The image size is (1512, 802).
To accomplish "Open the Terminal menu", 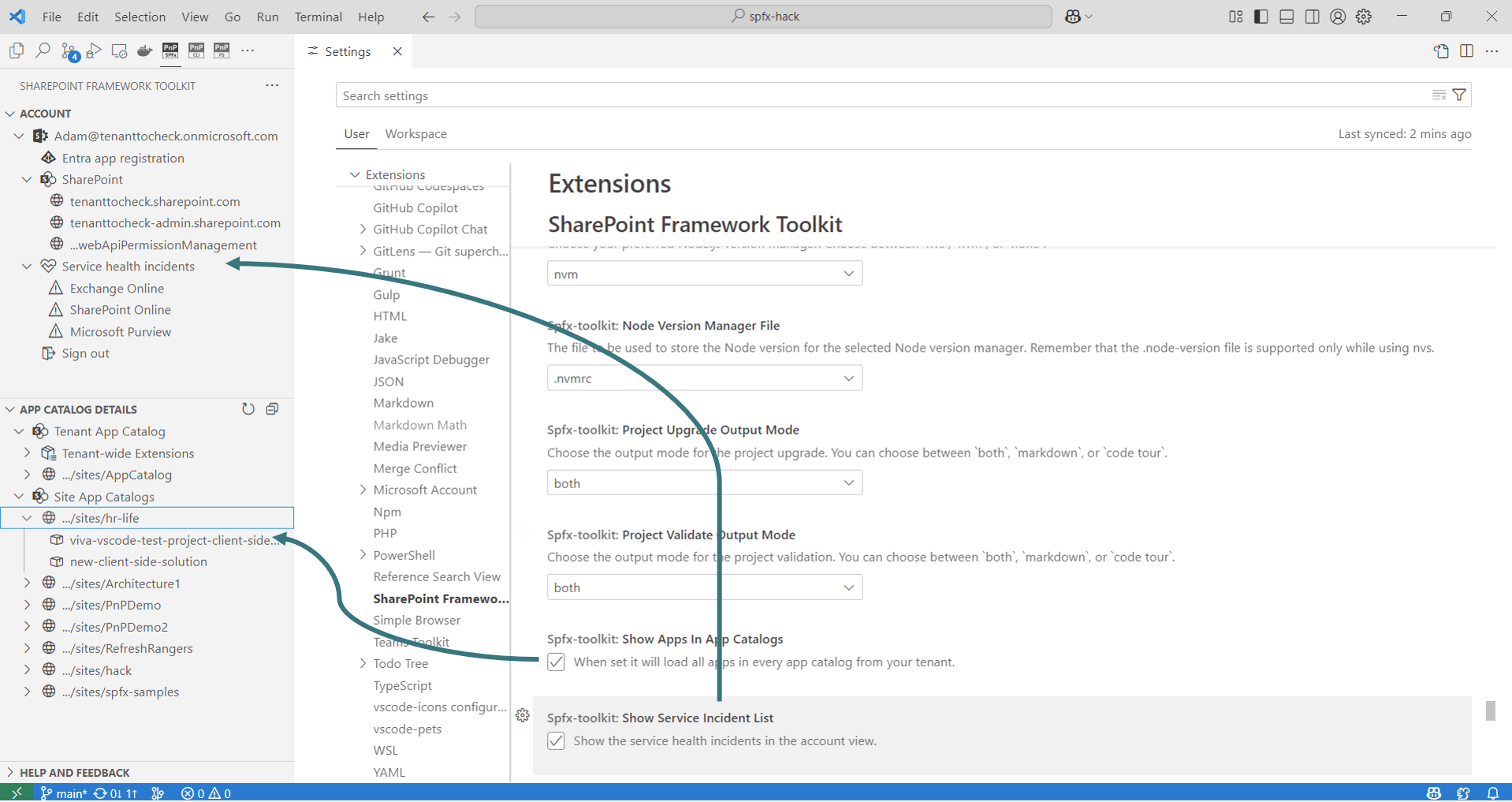I will 318,17.
